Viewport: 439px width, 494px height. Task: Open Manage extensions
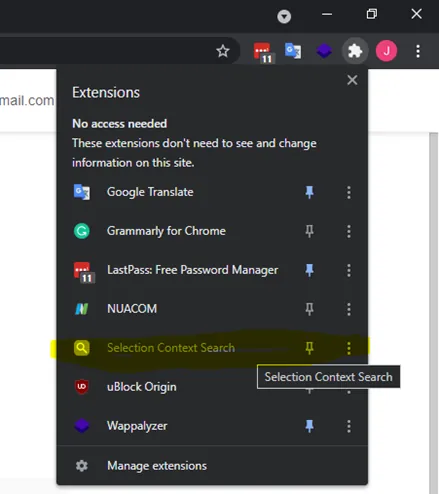click(x=212, y=466)
